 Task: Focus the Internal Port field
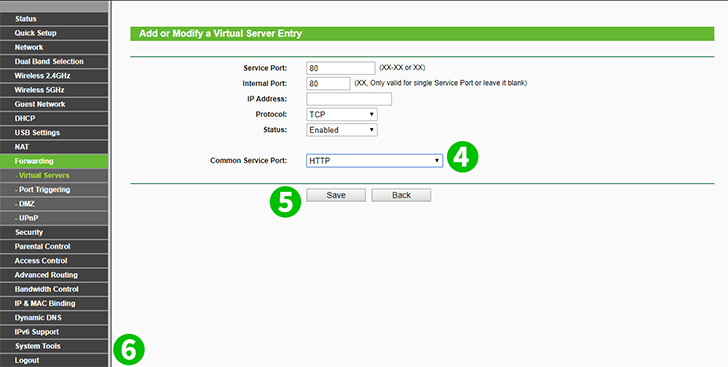tap(328, 84)
